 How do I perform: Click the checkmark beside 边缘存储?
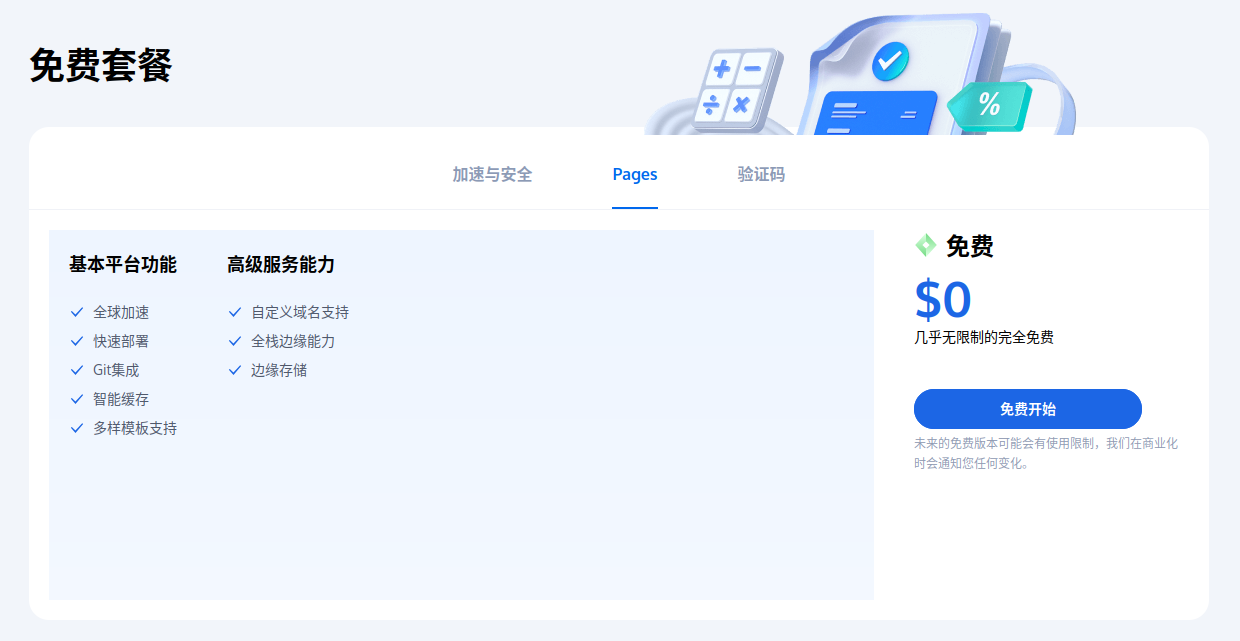(235, 370)
